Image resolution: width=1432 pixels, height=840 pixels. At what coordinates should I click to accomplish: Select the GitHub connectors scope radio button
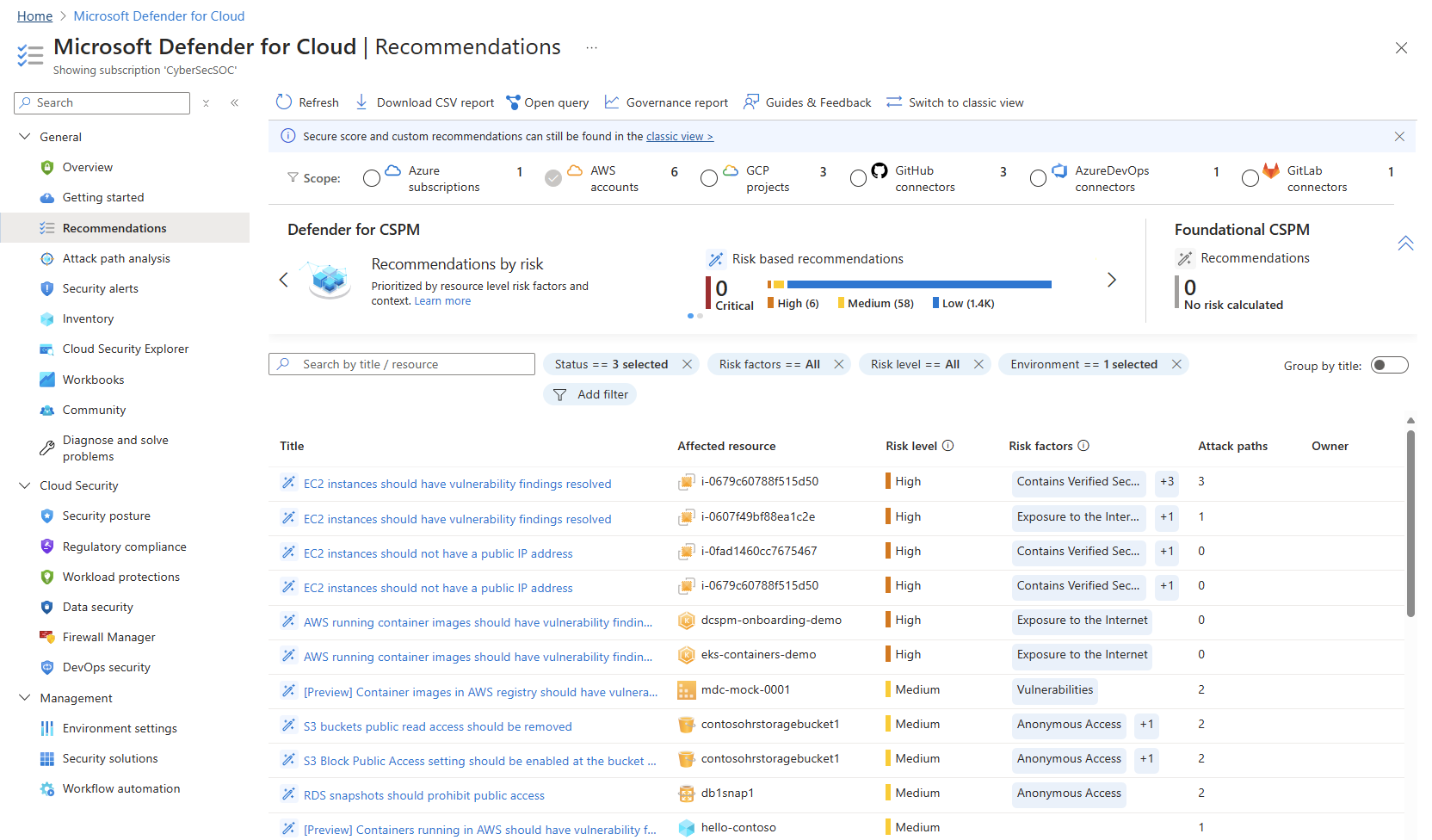pyautogui.click(x=858, y=178)
